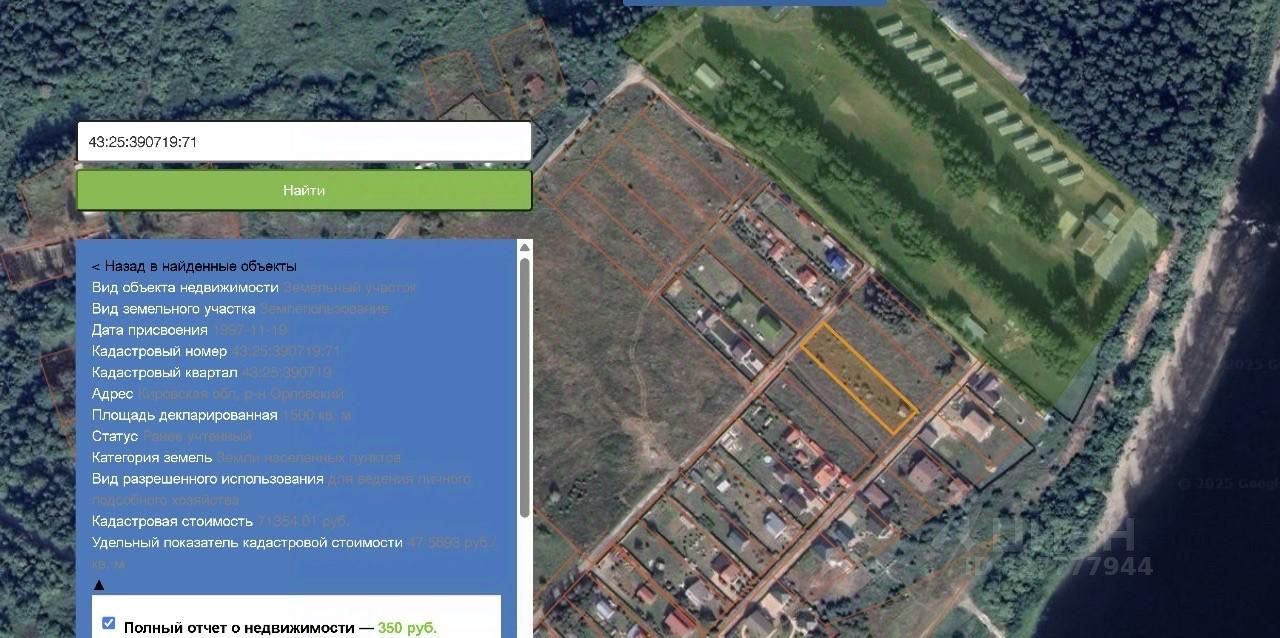Click the cadastral number search field
This screenshot has width=1280, height=638.
[x=304, y=142]
